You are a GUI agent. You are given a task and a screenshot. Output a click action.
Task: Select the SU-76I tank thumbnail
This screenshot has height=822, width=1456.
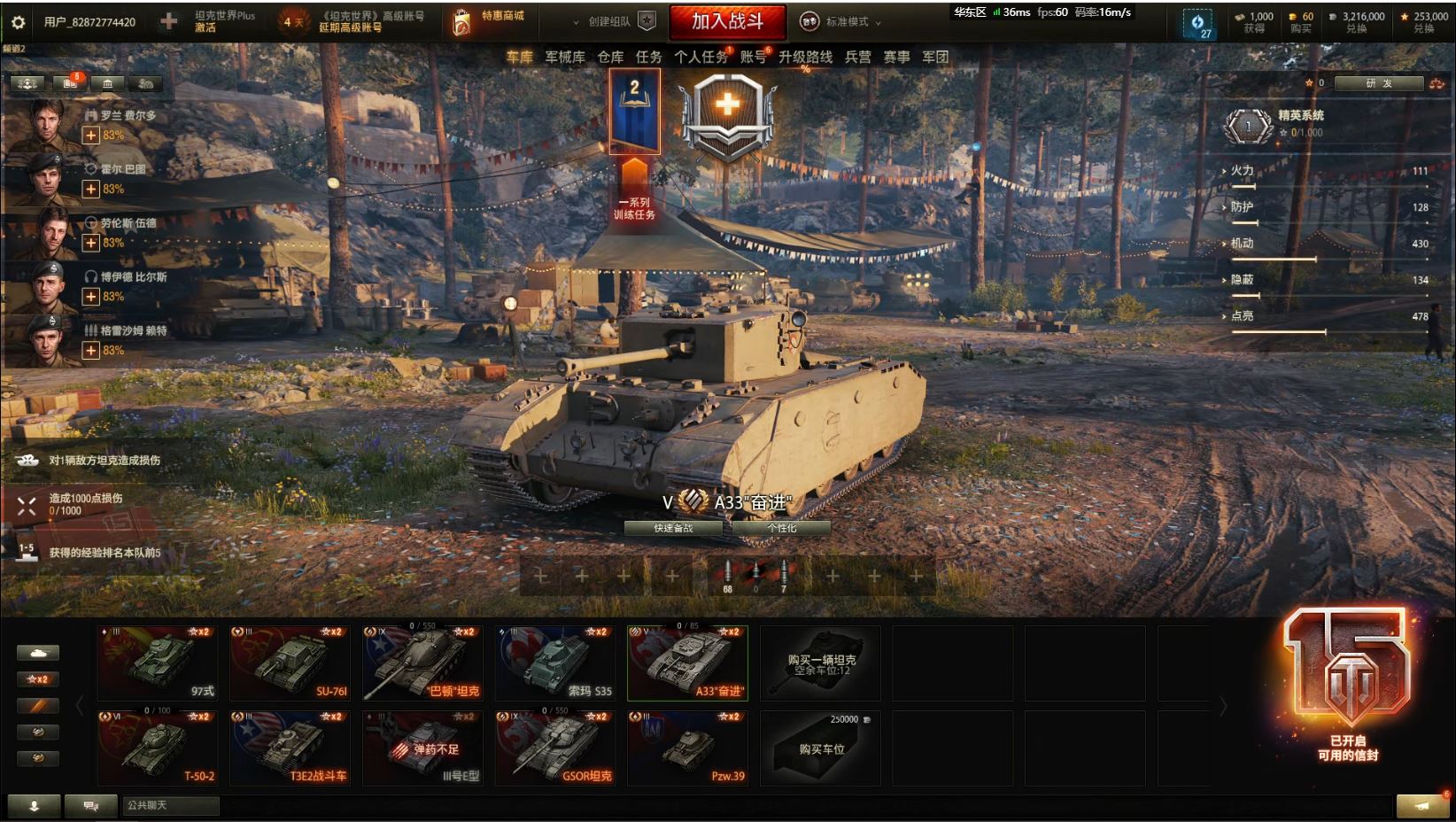290,663
